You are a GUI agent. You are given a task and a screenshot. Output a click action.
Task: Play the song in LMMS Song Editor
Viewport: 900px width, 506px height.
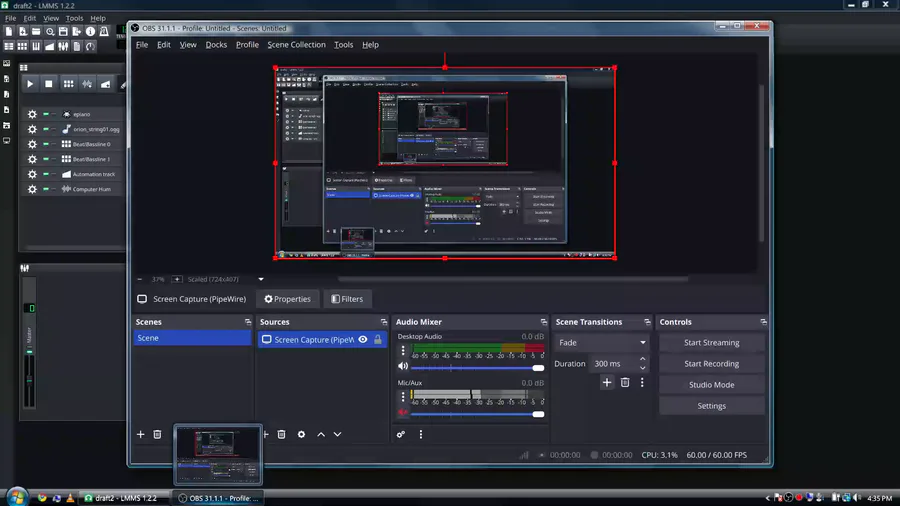pos(30,84)
